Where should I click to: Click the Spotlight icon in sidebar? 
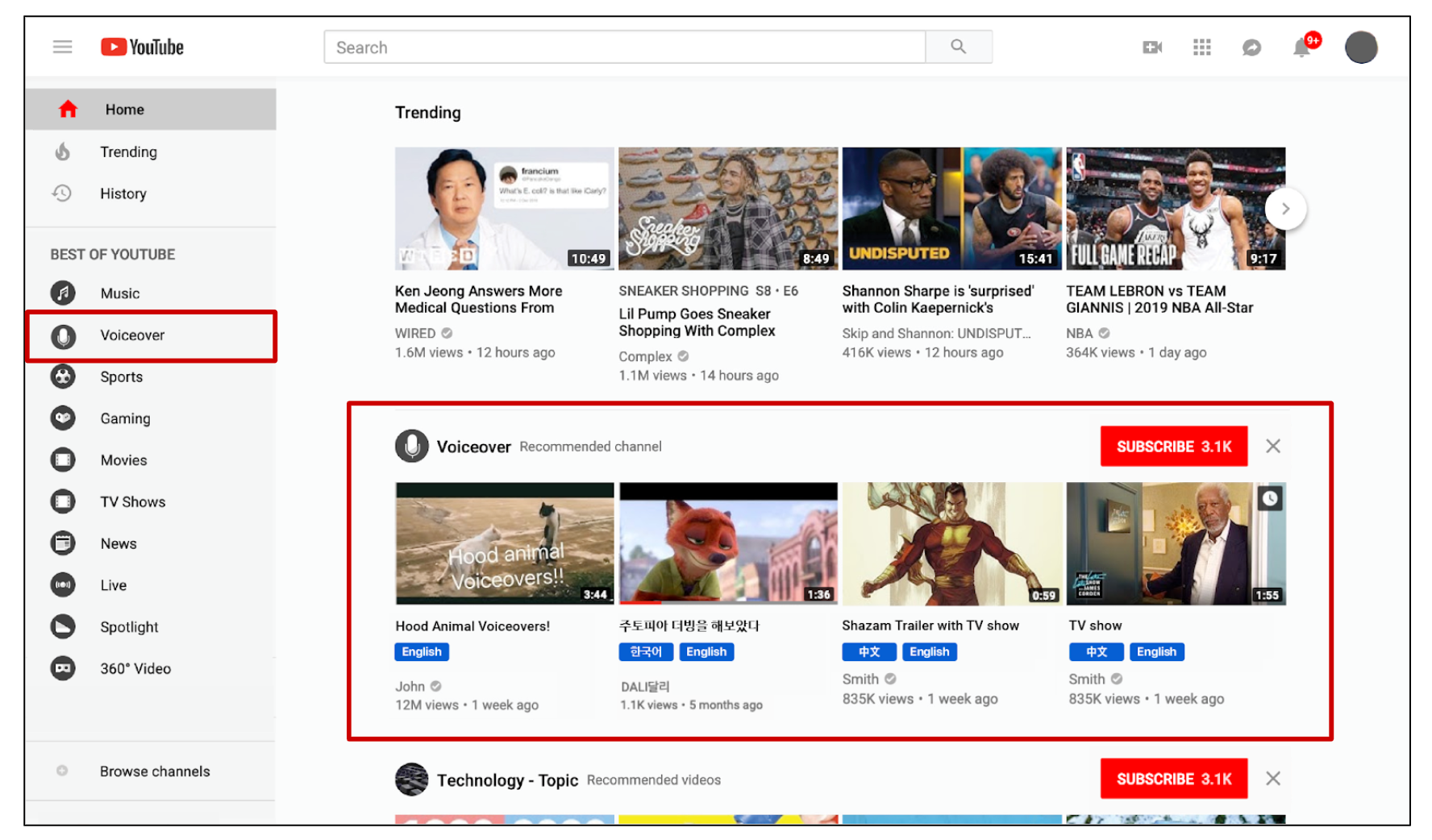point(63,626)
